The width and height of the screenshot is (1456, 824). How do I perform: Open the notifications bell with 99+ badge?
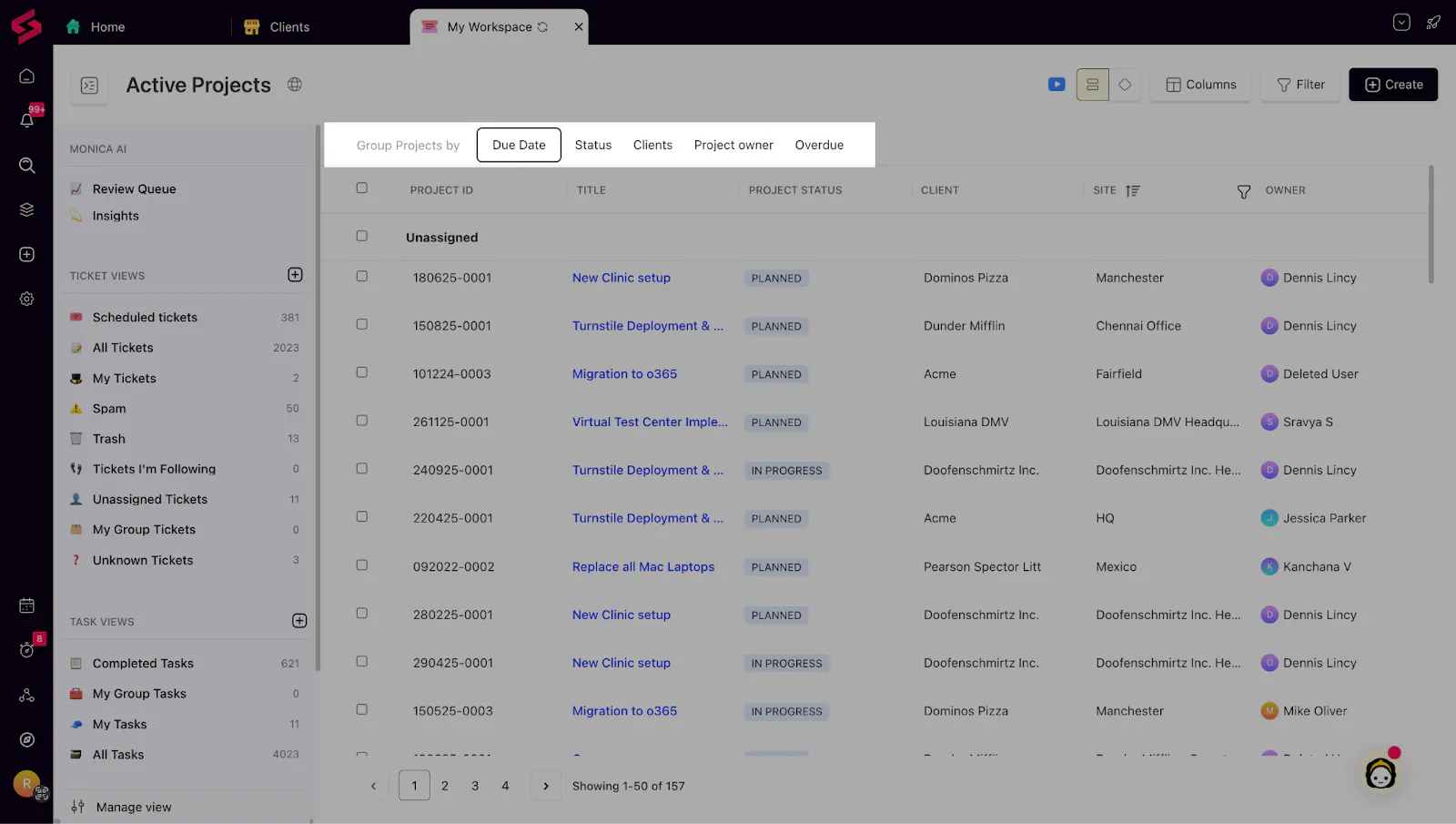[27, 119]
